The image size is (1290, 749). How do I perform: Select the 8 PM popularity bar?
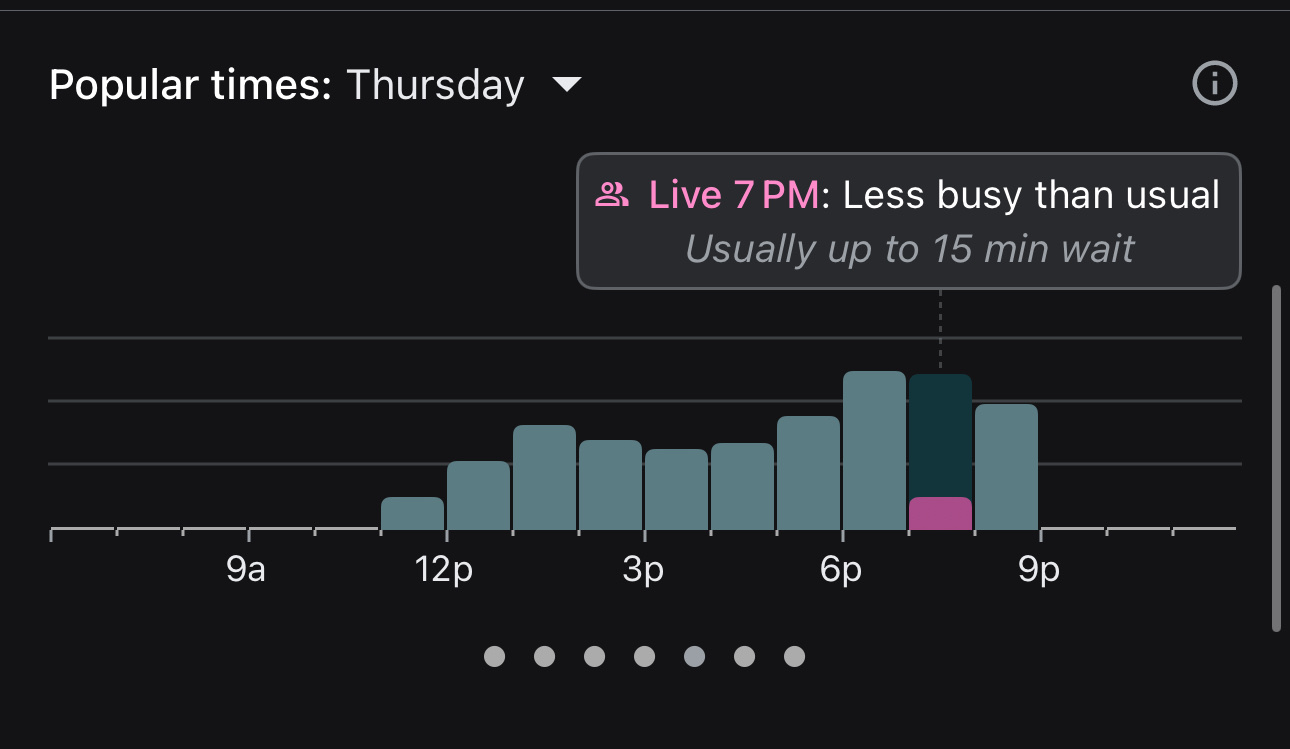pyautogui.click(x=1006, y=466)
